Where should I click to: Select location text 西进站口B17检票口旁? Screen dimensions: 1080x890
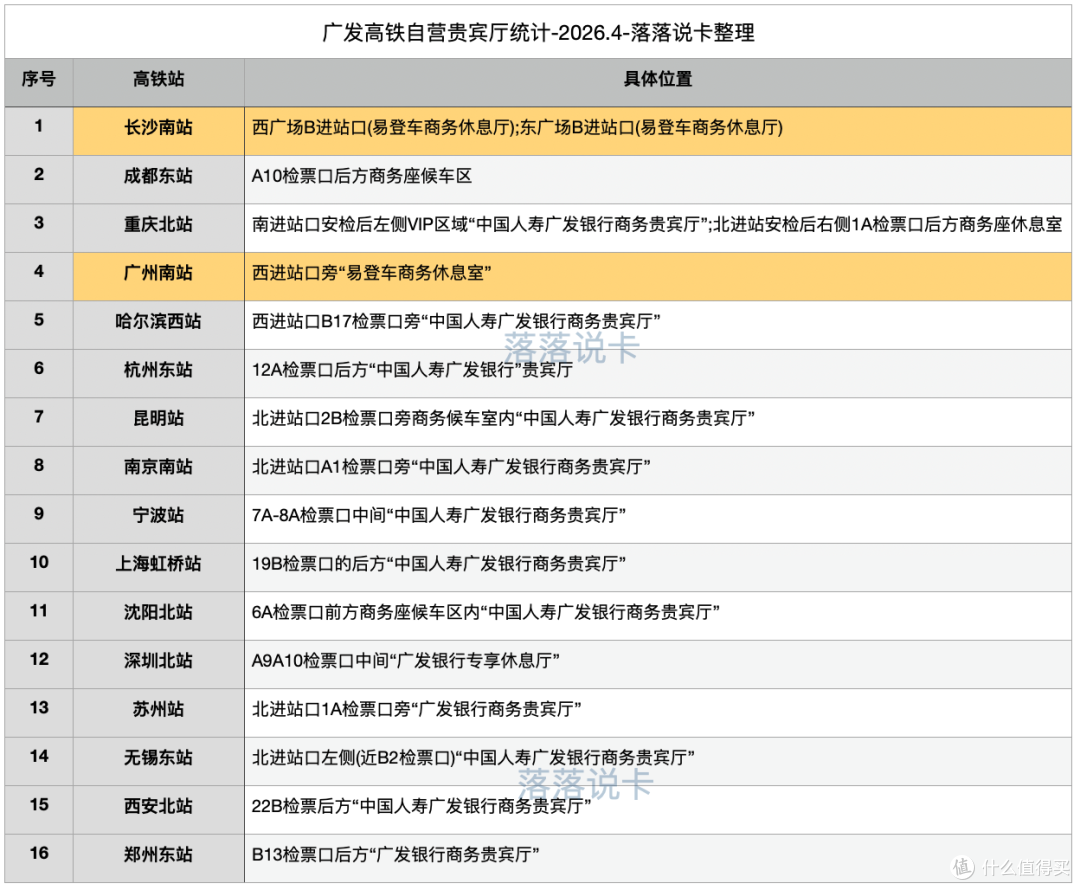coord(456,322)
